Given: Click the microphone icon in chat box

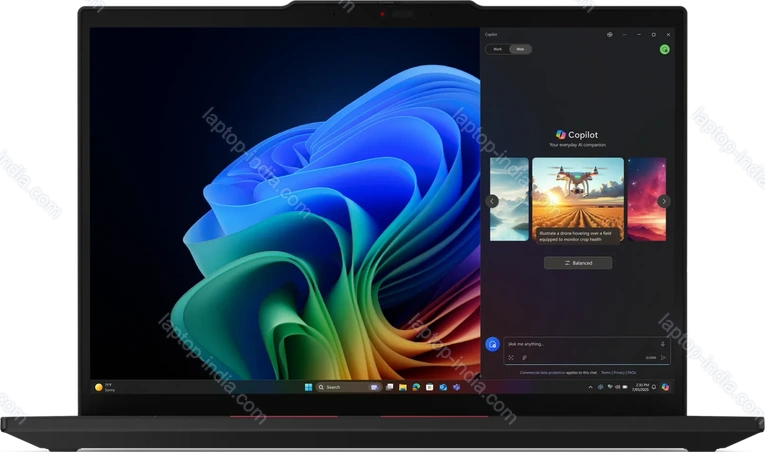Looking at the screenshot, I should click(x=662, y=343).
